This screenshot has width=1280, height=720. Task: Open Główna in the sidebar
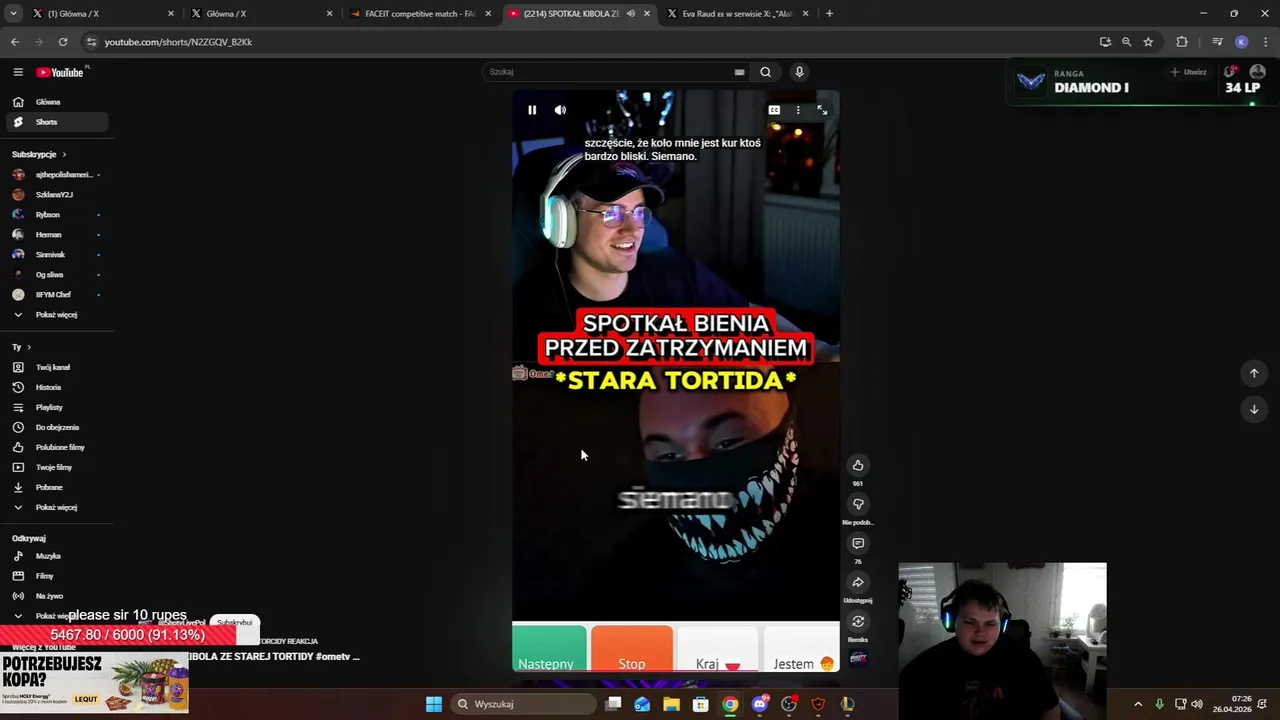pos(56,102)
